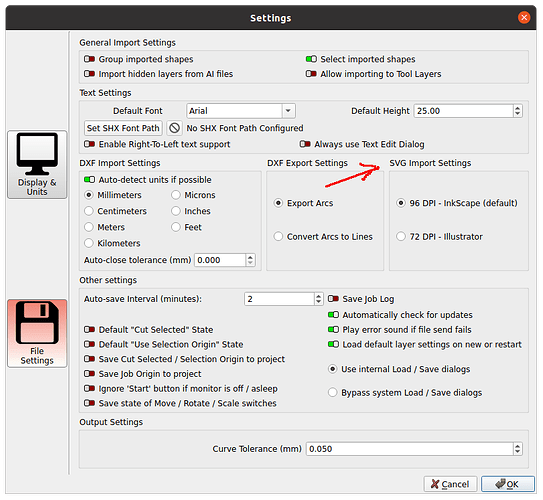This screenshot has height=500, width=543.
Task: Toggle Automatically check for updates
Action: pos(333,315)
